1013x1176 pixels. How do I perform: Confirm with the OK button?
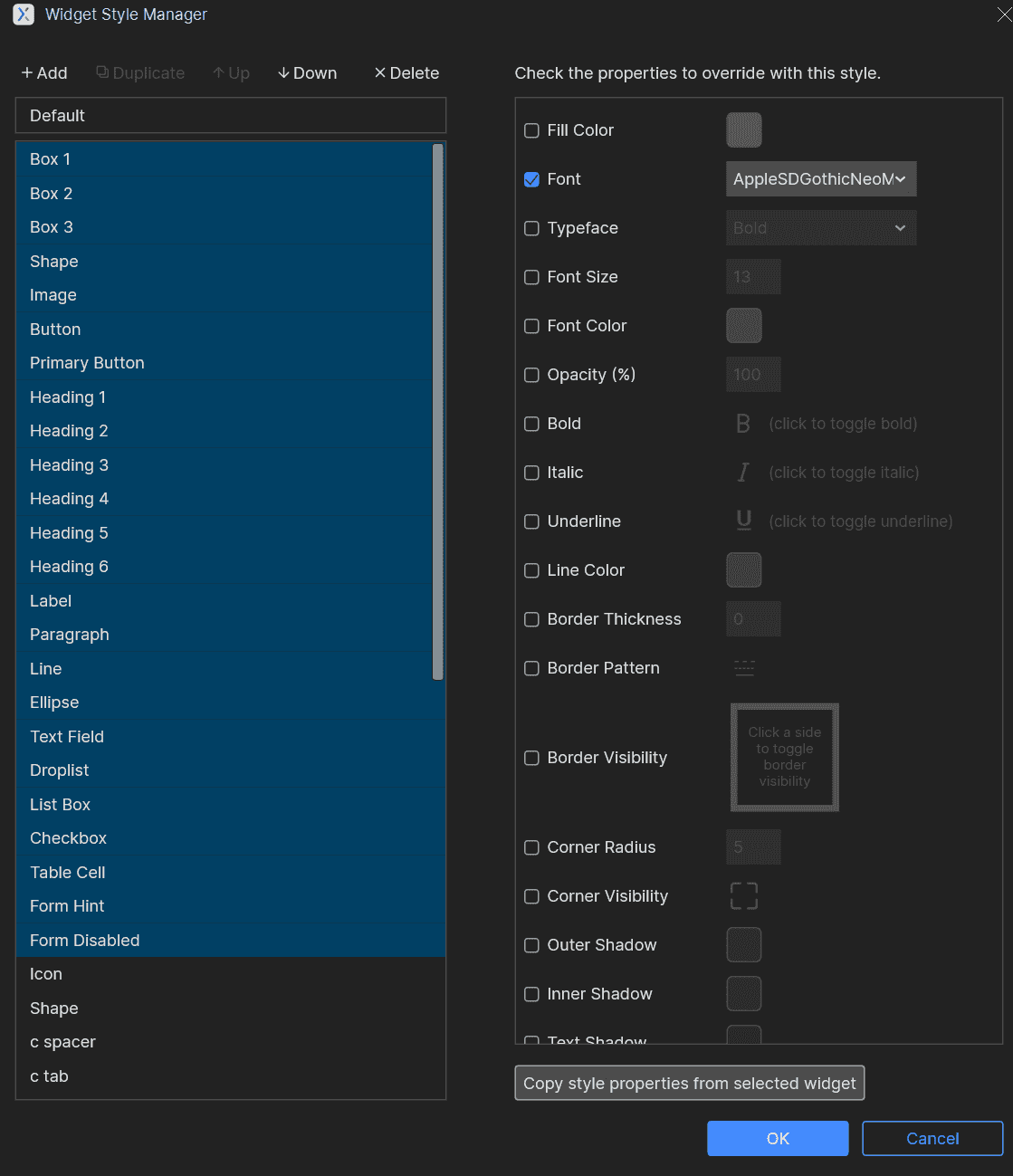pyautogui.click(x=778, y=1139)
